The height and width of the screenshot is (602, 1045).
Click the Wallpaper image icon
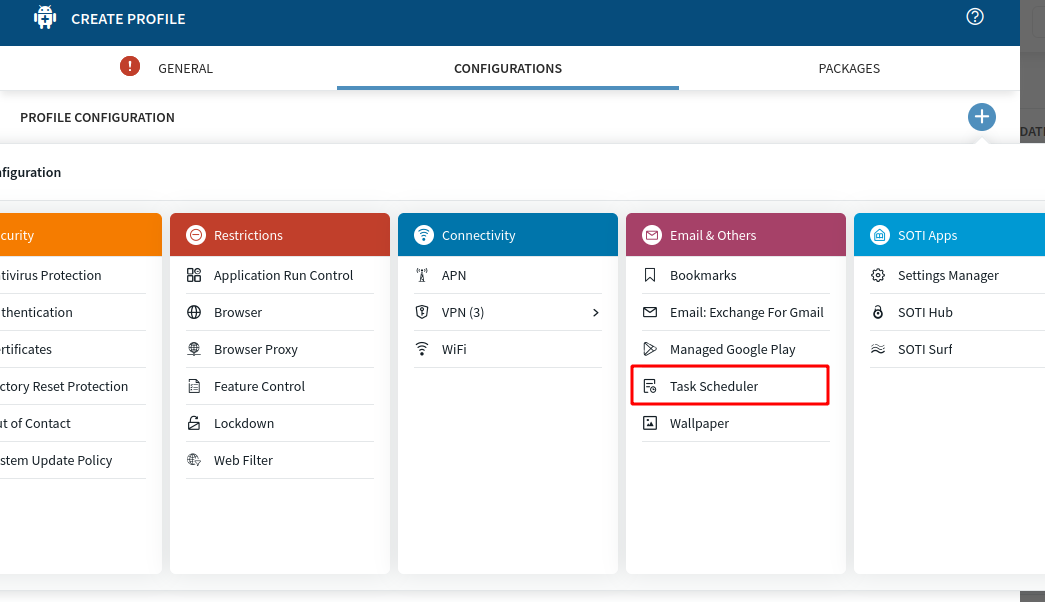click(x=650, y=423)
